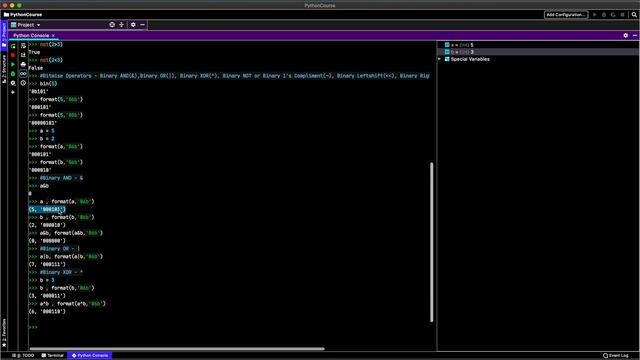Toggle soft-wrap in the console
The image size is (640, 360).
(23, 46)
